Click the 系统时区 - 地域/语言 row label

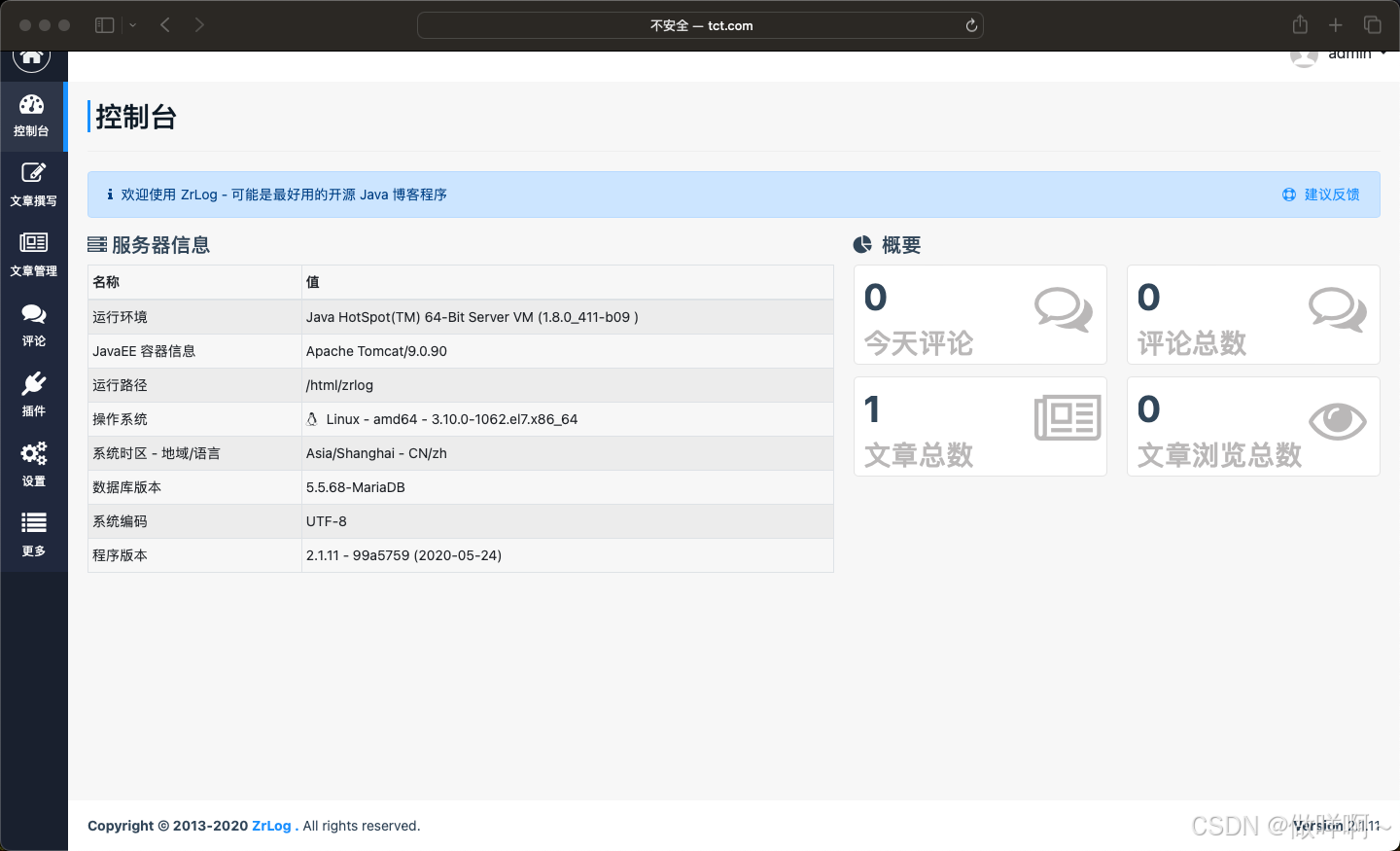click(x=157, y=453)
